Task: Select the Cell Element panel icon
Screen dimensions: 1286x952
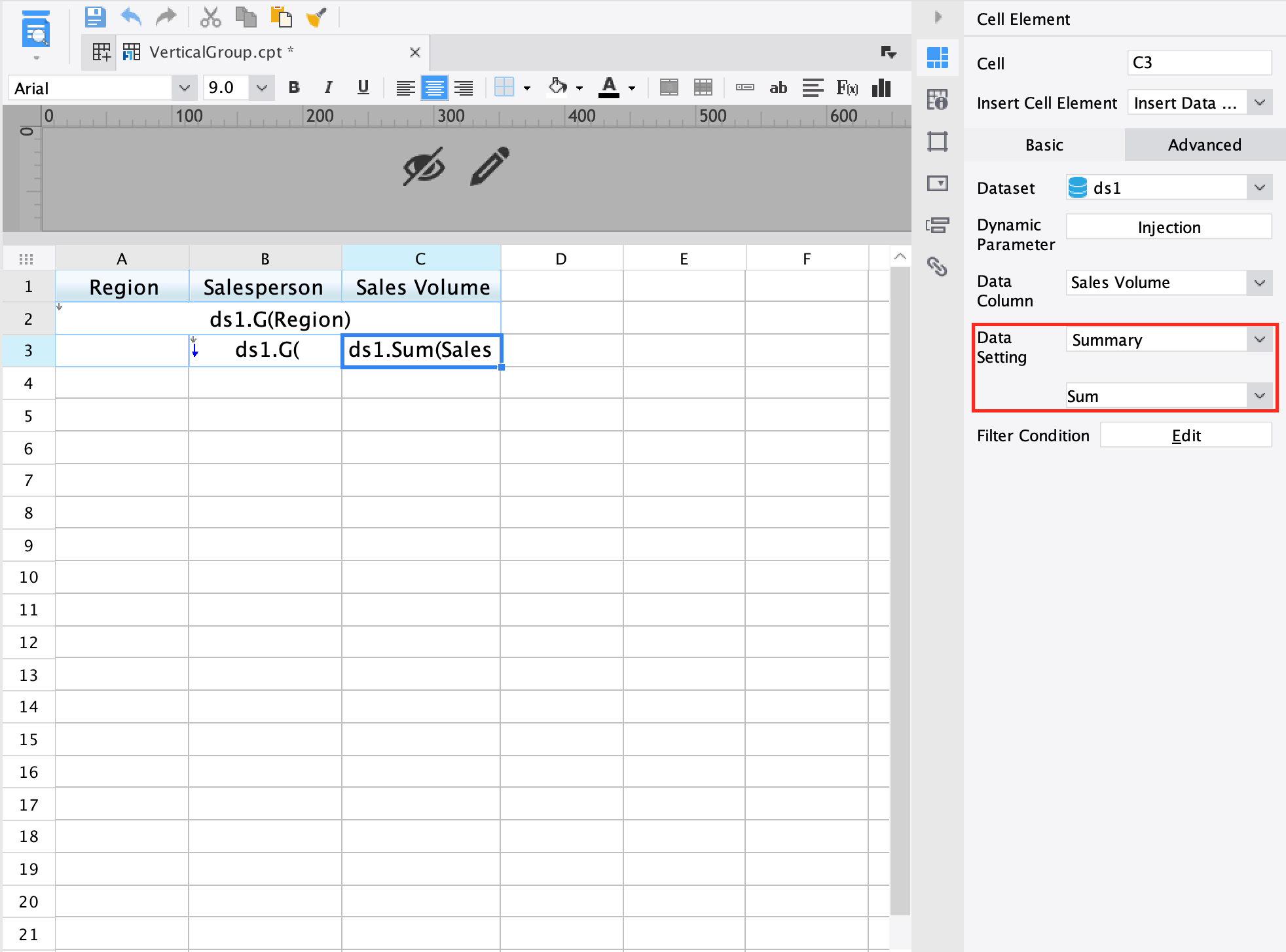Action: click(x=938, y=58)
